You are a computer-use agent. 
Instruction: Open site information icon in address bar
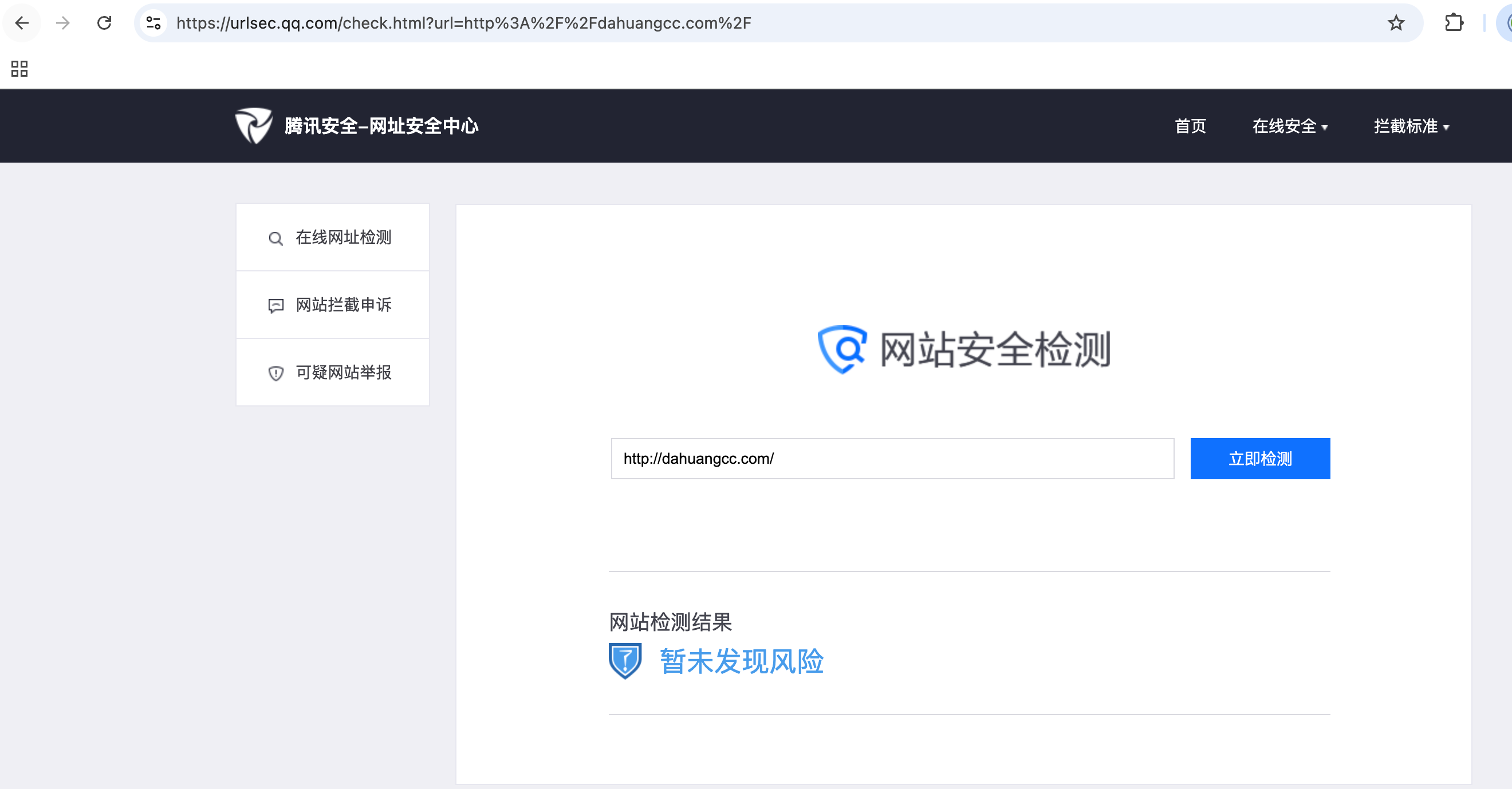[154, 23]
